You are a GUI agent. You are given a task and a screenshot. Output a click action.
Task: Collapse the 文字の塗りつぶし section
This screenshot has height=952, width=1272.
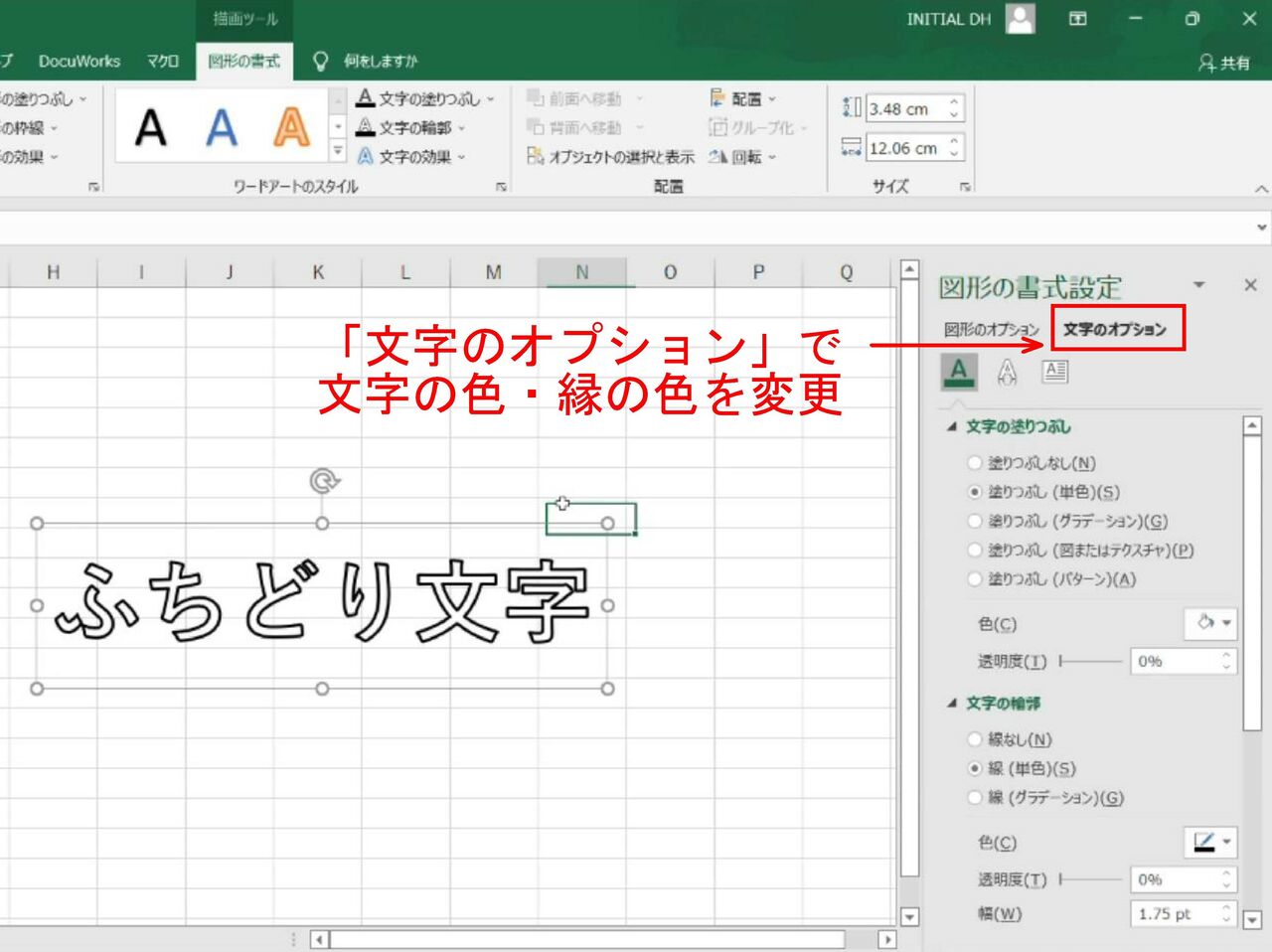click(953, 424)
